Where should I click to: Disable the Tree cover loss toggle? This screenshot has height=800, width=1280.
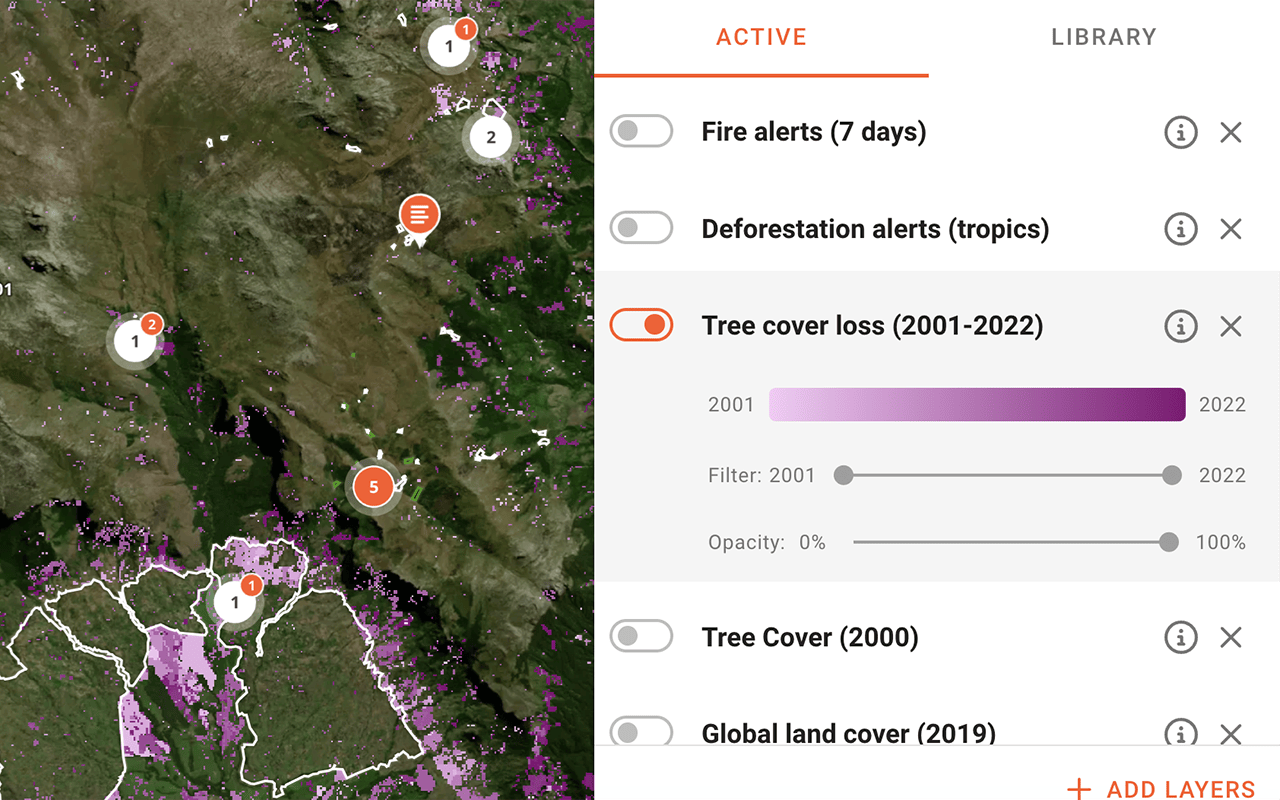tap(641, 325)
